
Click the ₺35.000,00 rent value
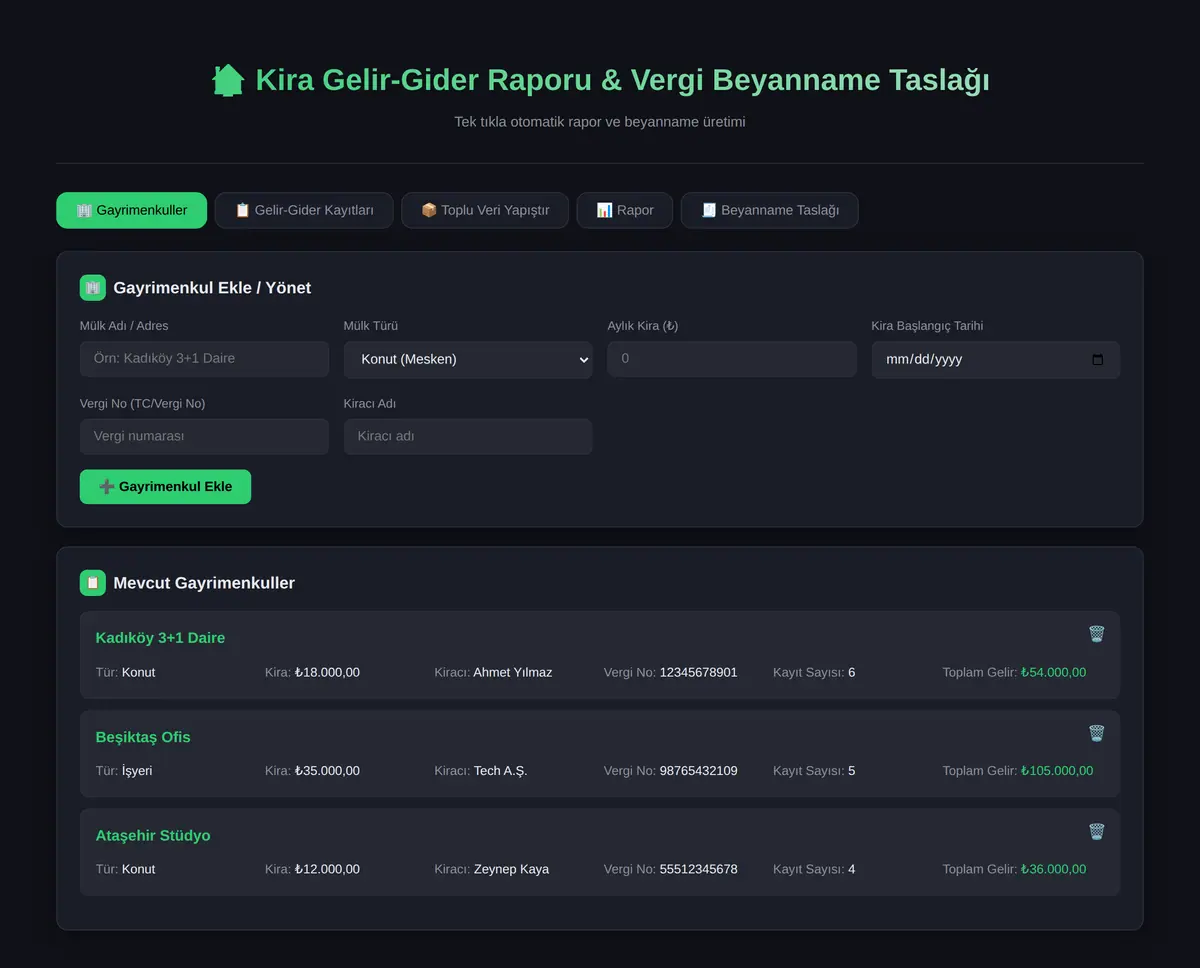(327, 771)
